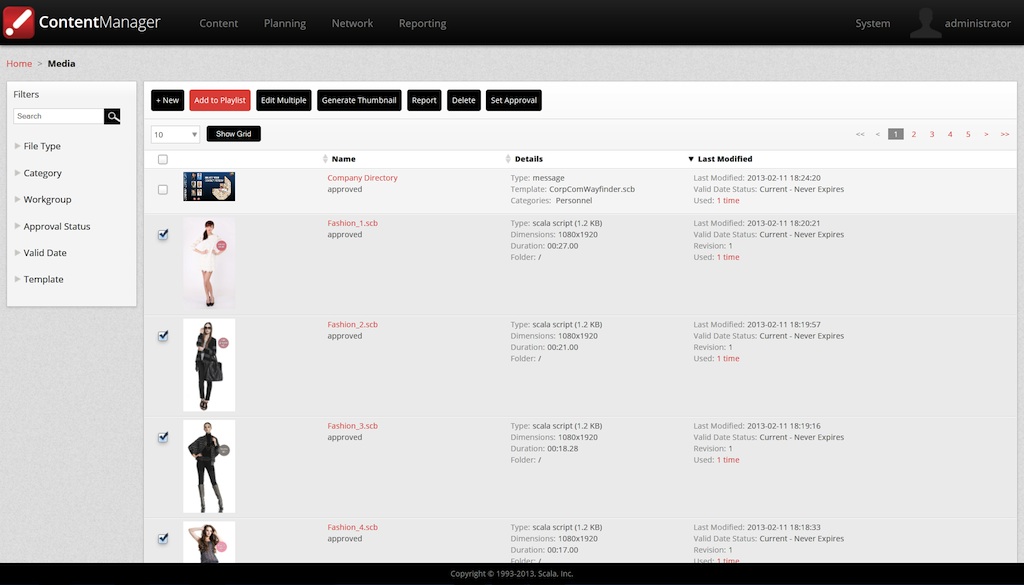
Task: Check the Company Directory row checkbox
Action: pos(163,189)
